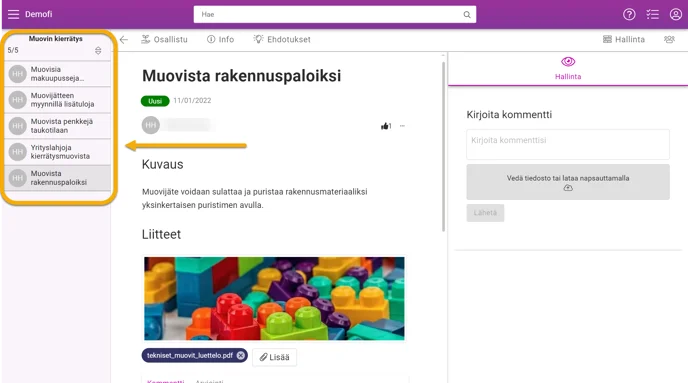Select the Hallinta eye panel tab
This screenshot has width=688, height=383.
pyautogui.click(x=568, y=68)
